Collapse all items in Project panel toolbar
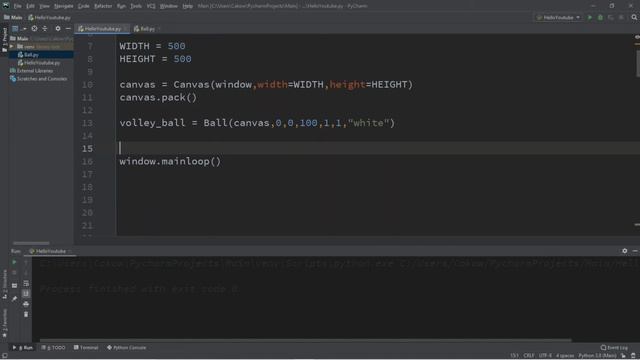Viewport: 640px width, 360px height. click(x=45, y=29)
